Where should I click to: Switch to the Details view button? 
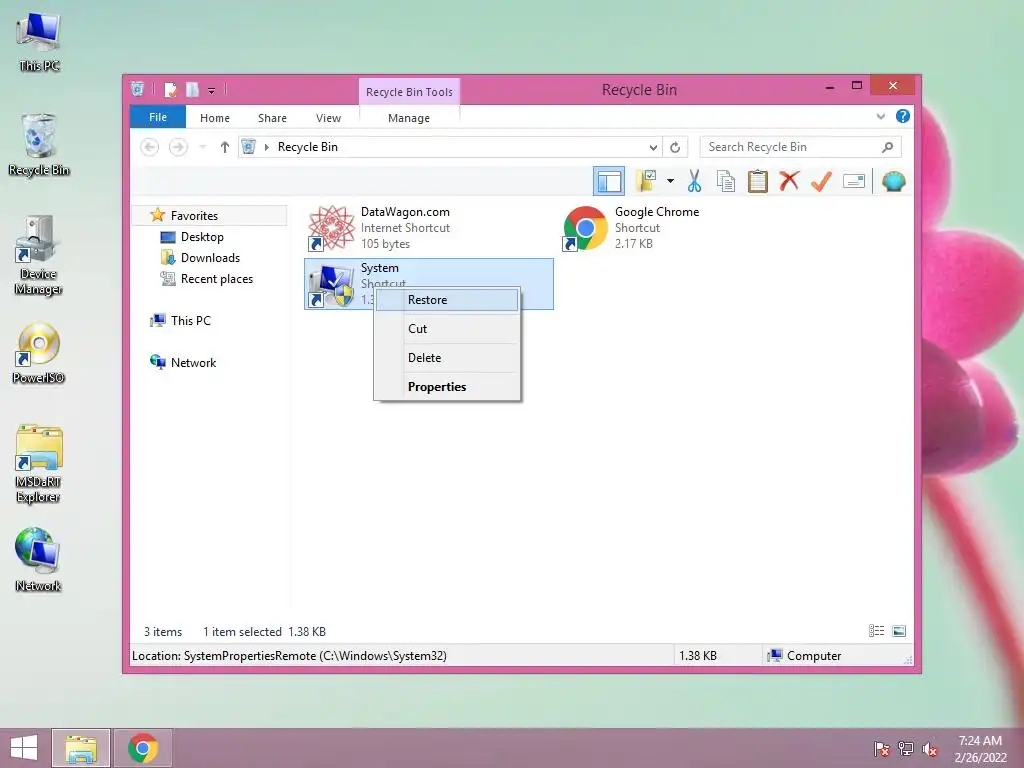tap(876, 631)
